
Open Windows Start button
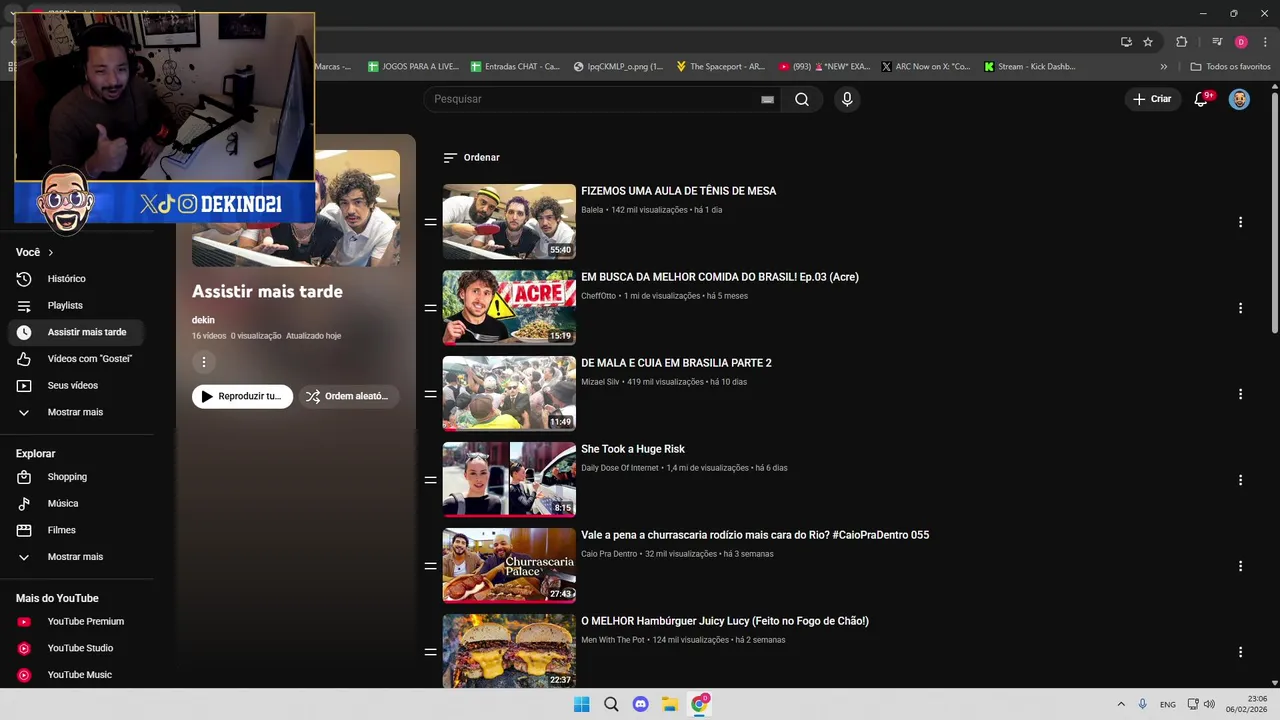(581, 704)
